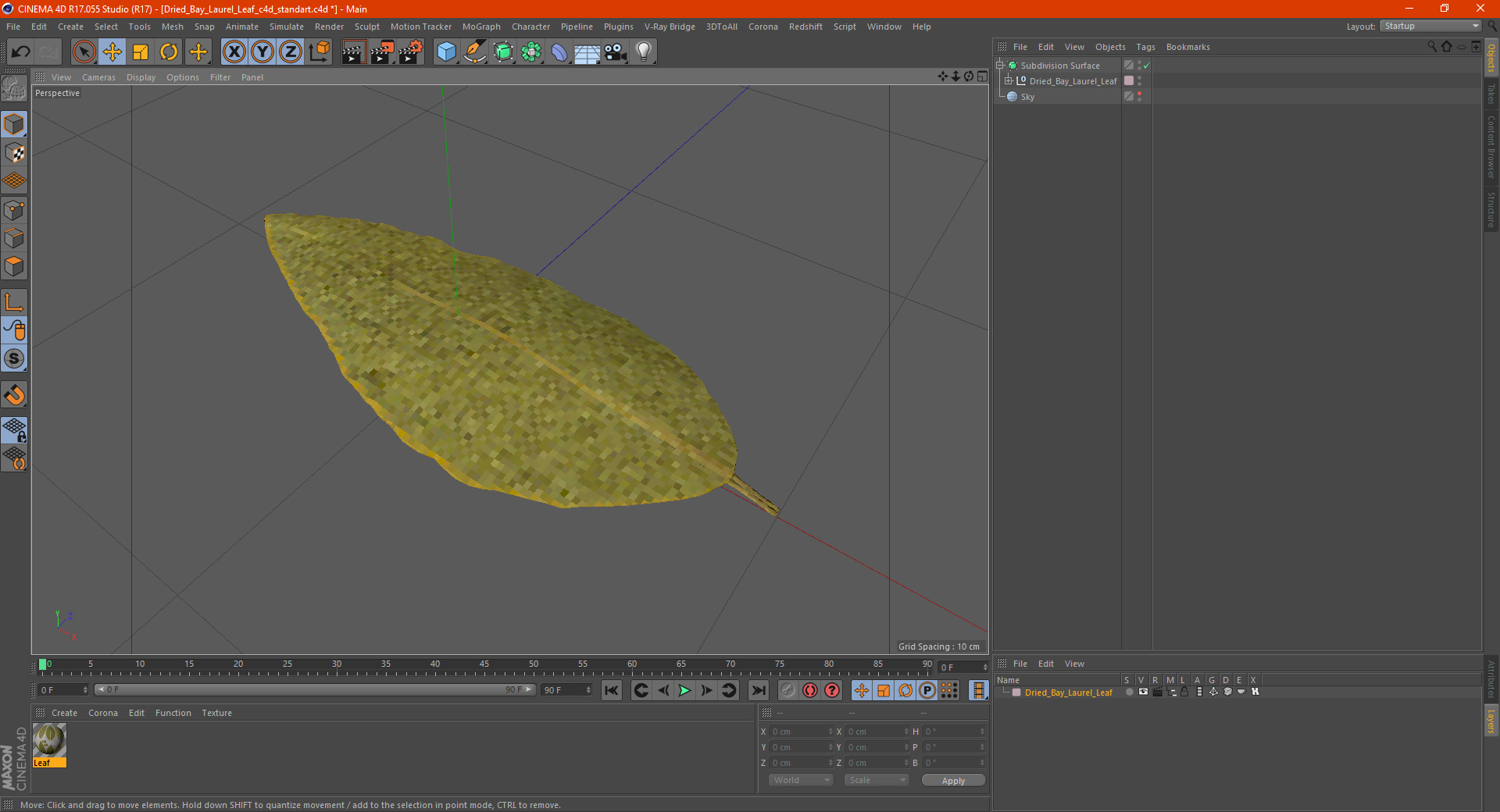Open Material Manager Create menu
Screen dimensions: 1500x812
(64, 713)
